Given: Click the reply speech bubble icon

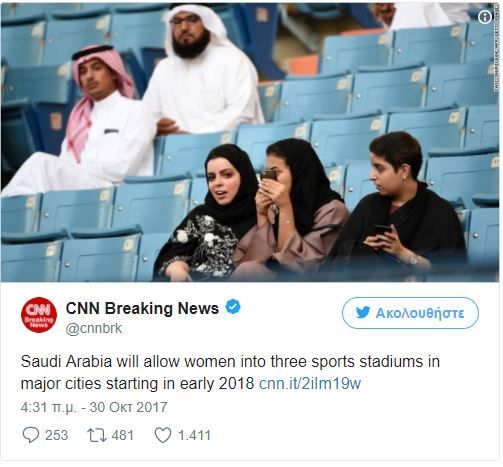Looking at the screenshot, I should click(31, 435).
